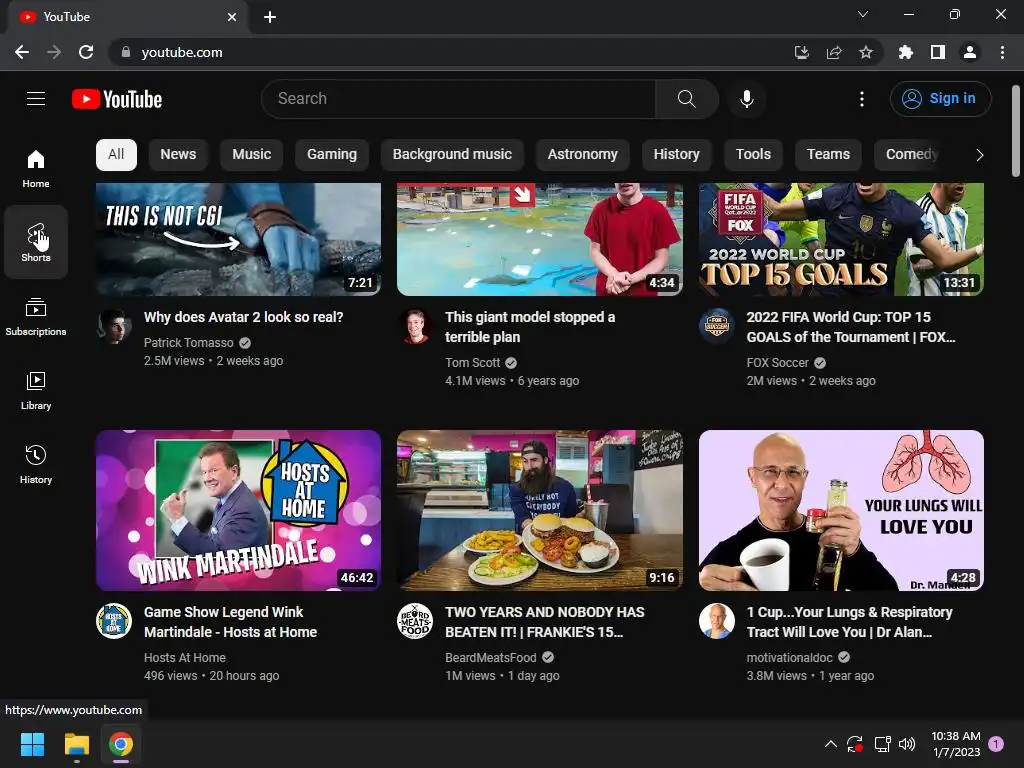The width and height of the screenshot is (1024, 768).
Task: Open the YouTube hamburger guide menu
Action: coord(36,99)
